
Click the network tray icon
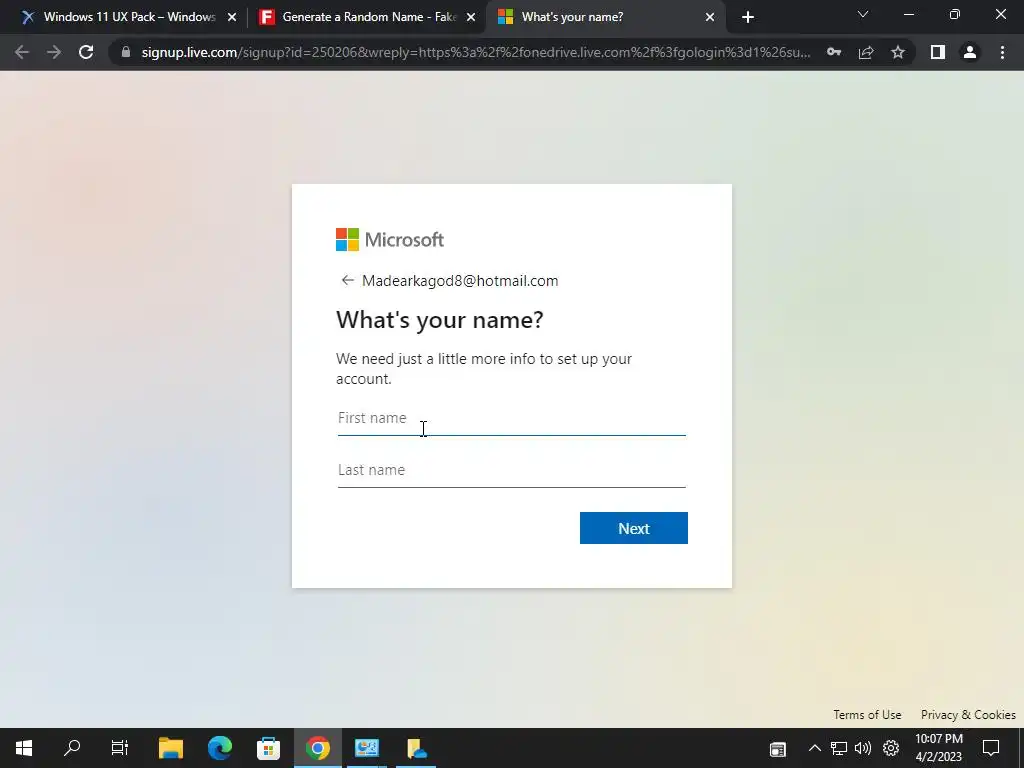click(839, 748)
